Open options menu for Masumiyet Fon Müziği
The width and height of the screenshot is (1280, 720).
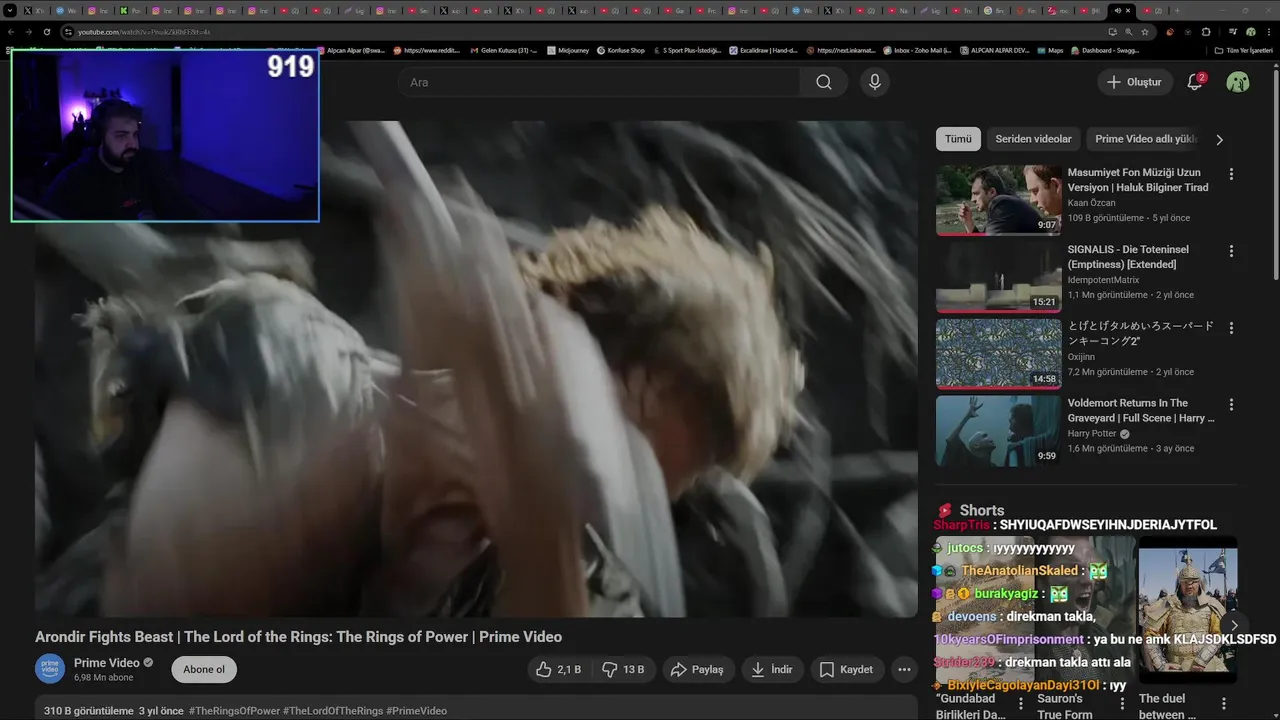[x=1231, y=174]
